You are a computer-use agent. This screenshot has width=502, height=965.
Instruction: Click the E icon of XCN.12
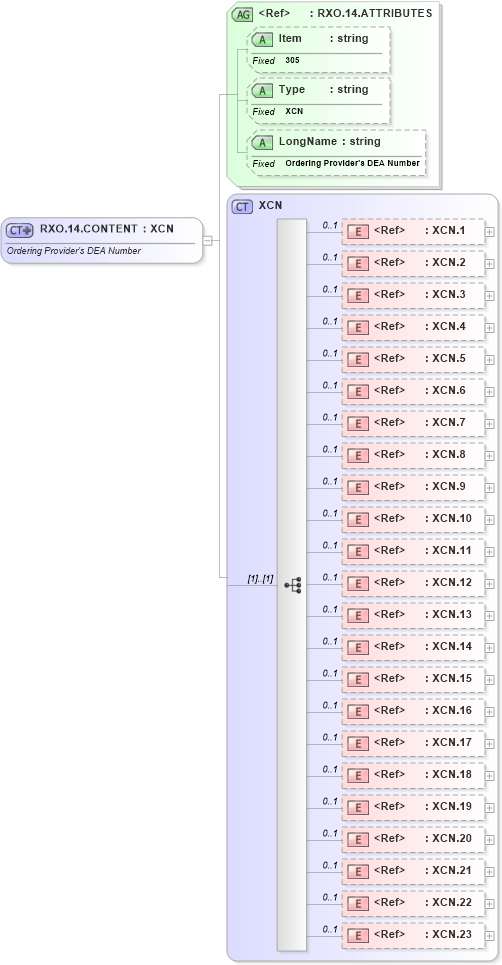358,584
